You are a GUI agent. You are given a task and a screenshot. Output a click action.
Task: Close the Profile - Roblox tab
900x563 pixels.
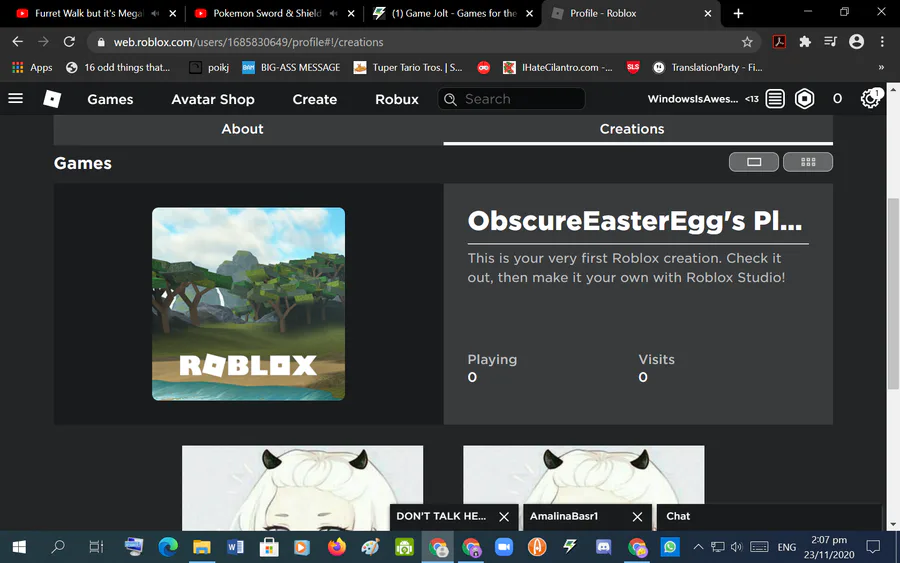(708, 13)
